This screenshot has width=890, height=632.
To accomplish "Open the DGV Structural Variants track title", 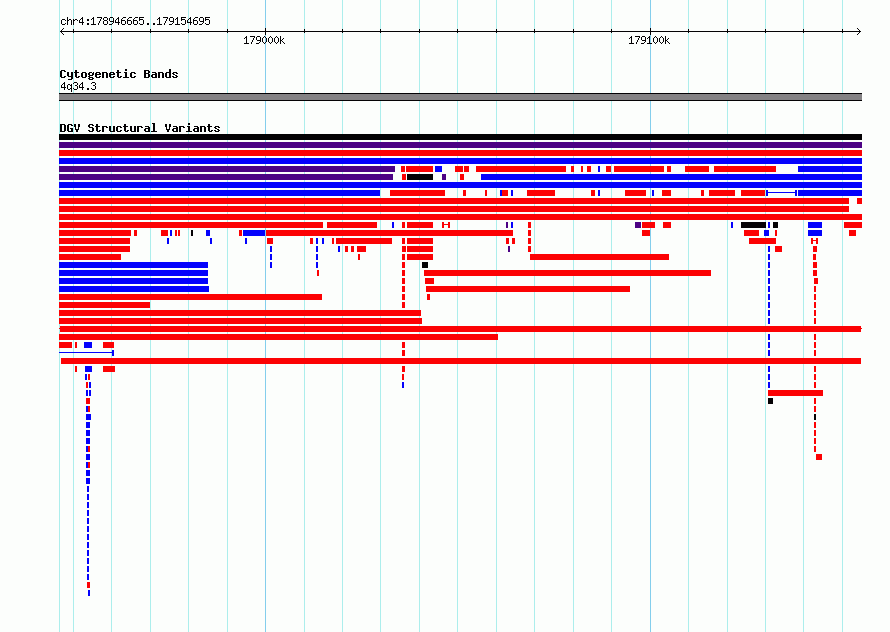I will [x=140, y=128].
